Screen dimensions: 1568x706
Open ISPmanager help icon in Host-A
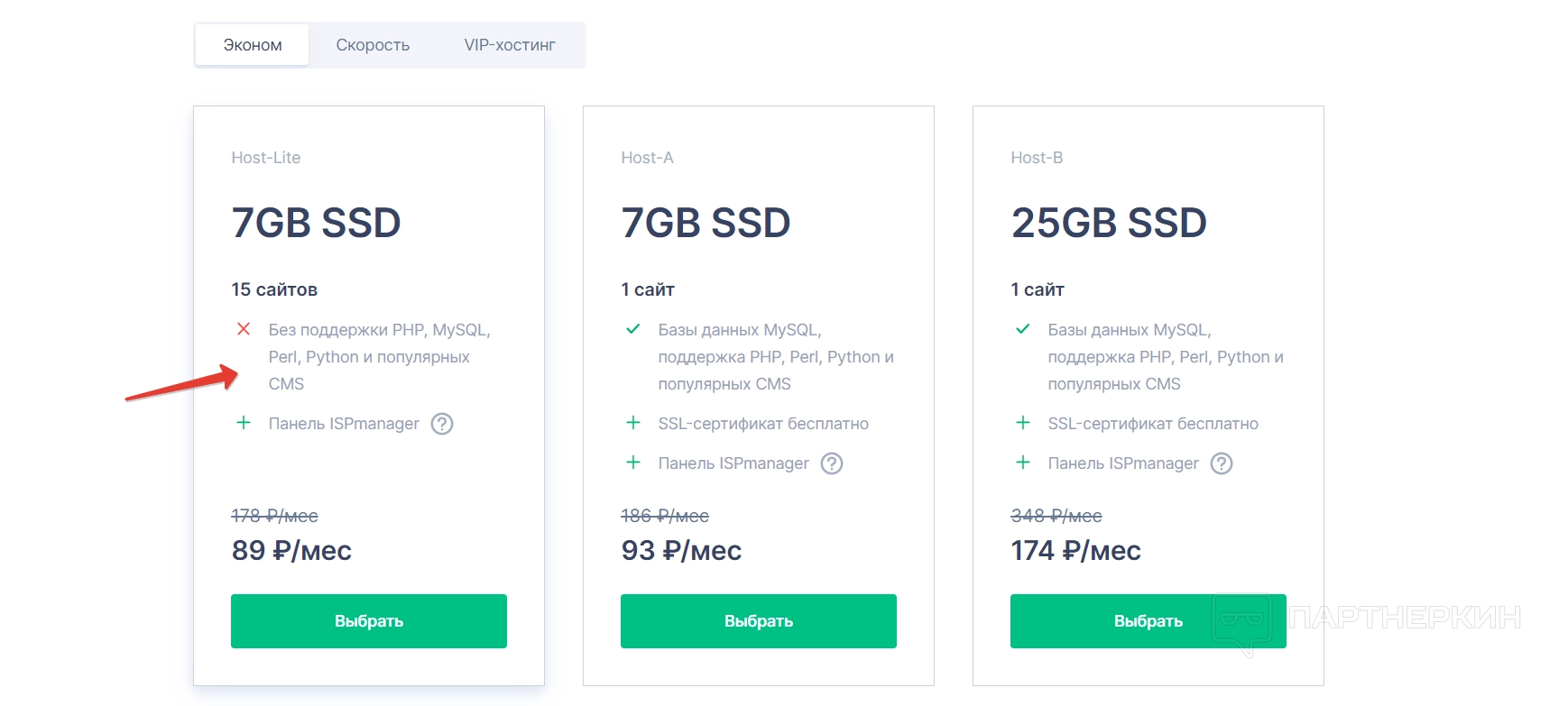click(832, 463)
